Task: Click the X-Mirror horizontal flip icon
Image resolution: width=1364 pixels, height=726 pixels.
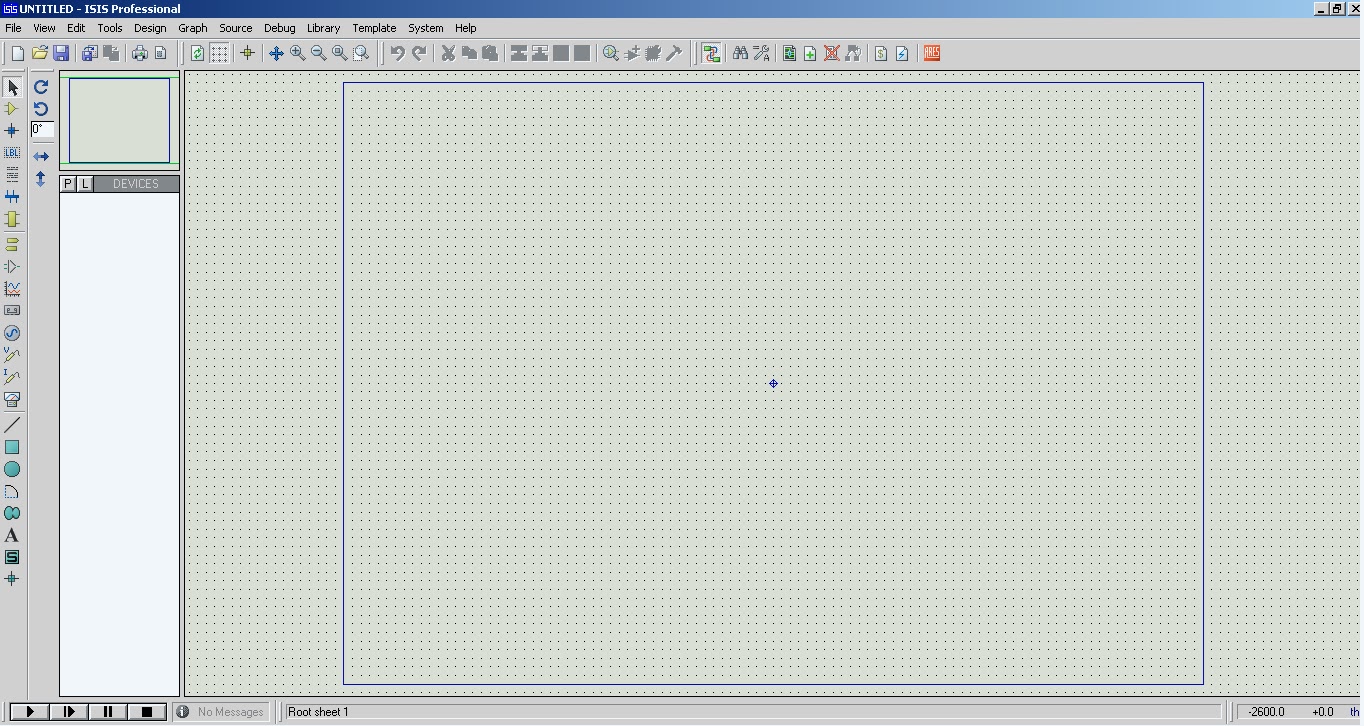Action: 41,157
